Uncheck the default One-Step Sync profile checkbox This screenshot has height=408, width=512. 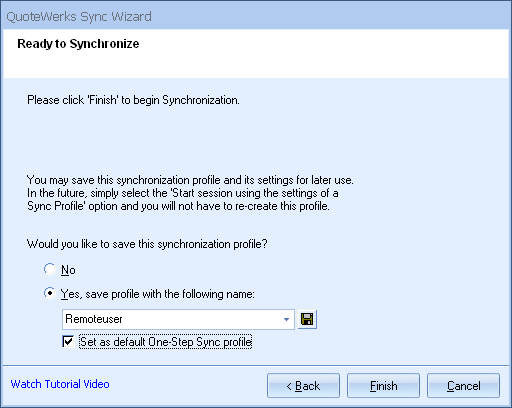(68, 342)
